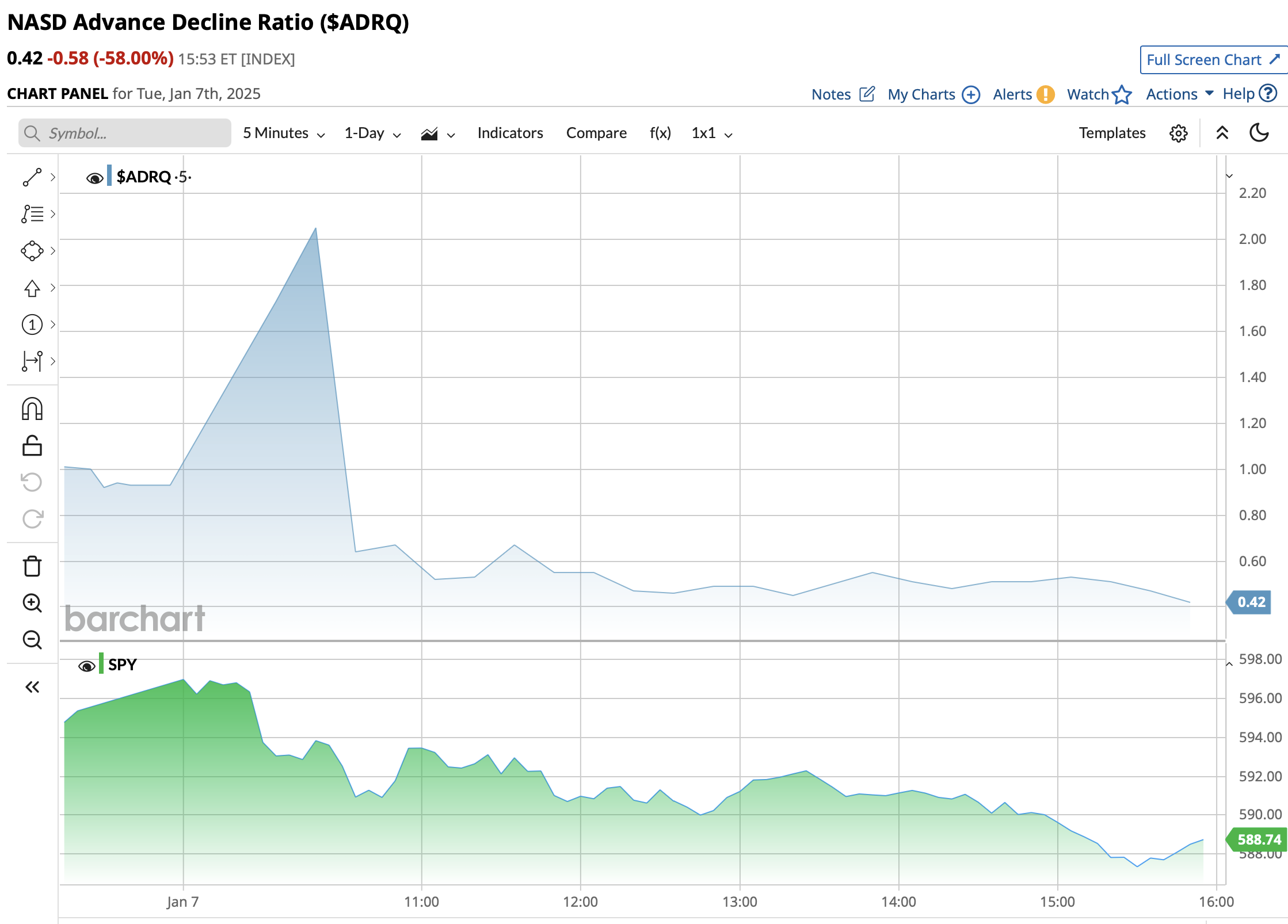Click the $ADRQ blue color swatch
This screenshot has height=924, width=1288.
[109, 176]
